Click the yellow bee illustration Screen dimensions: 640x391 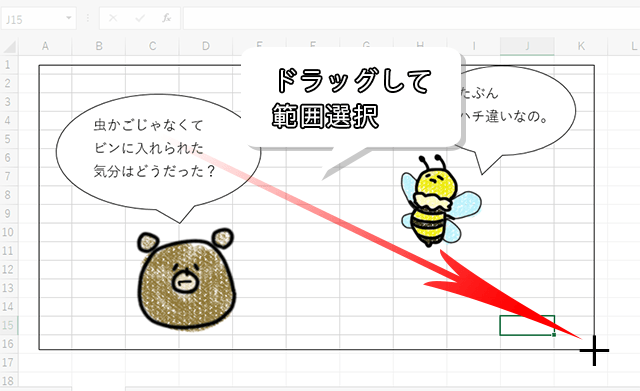(440, 201)
